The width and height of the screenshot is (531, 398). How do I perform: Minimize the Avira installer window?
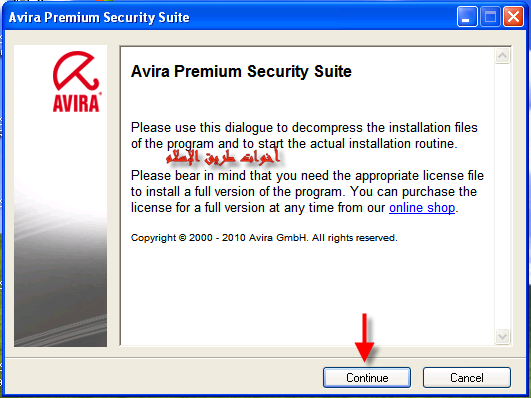(x=467, y=17)
